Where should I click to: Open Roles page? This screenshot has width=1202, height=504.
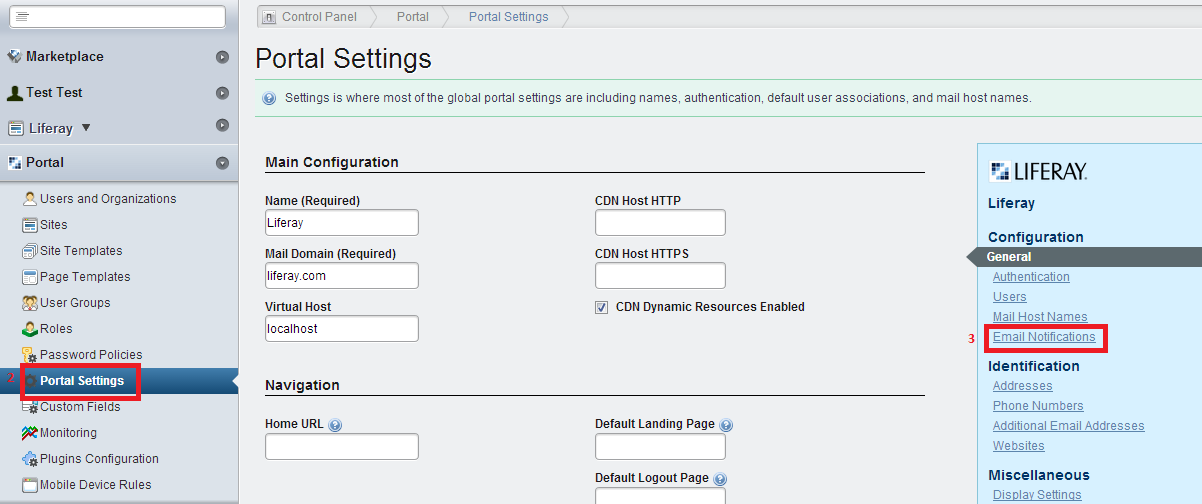[x=56, y=329]
